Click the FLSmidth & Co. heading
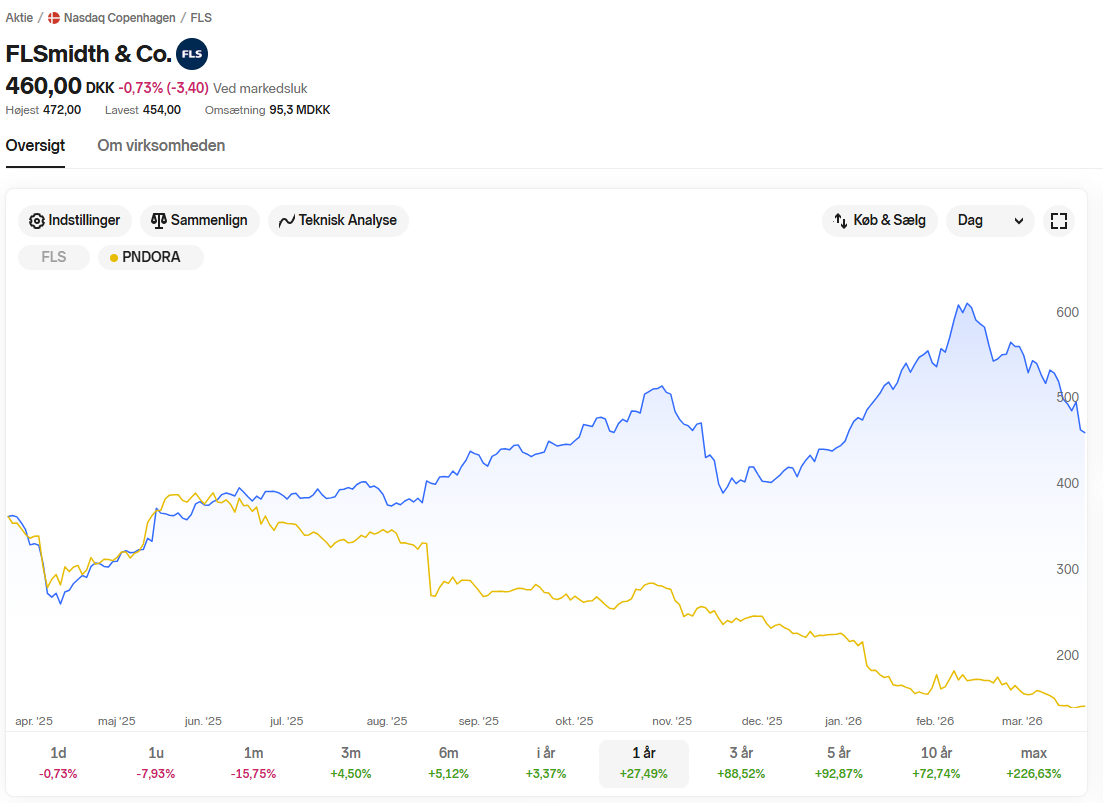This screenshot has width=1103, height=803. pos(89,53)
